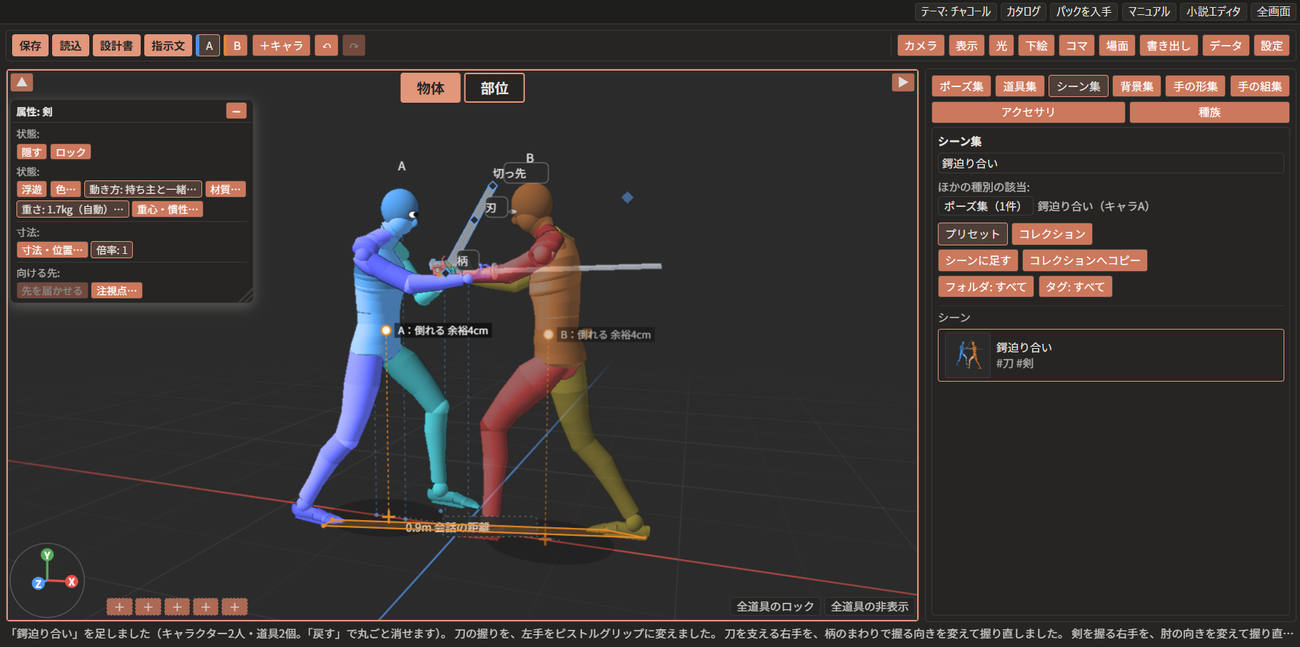Select the 鍔迫り合い scene thumbnail
1300x647 pixels.
968,355
